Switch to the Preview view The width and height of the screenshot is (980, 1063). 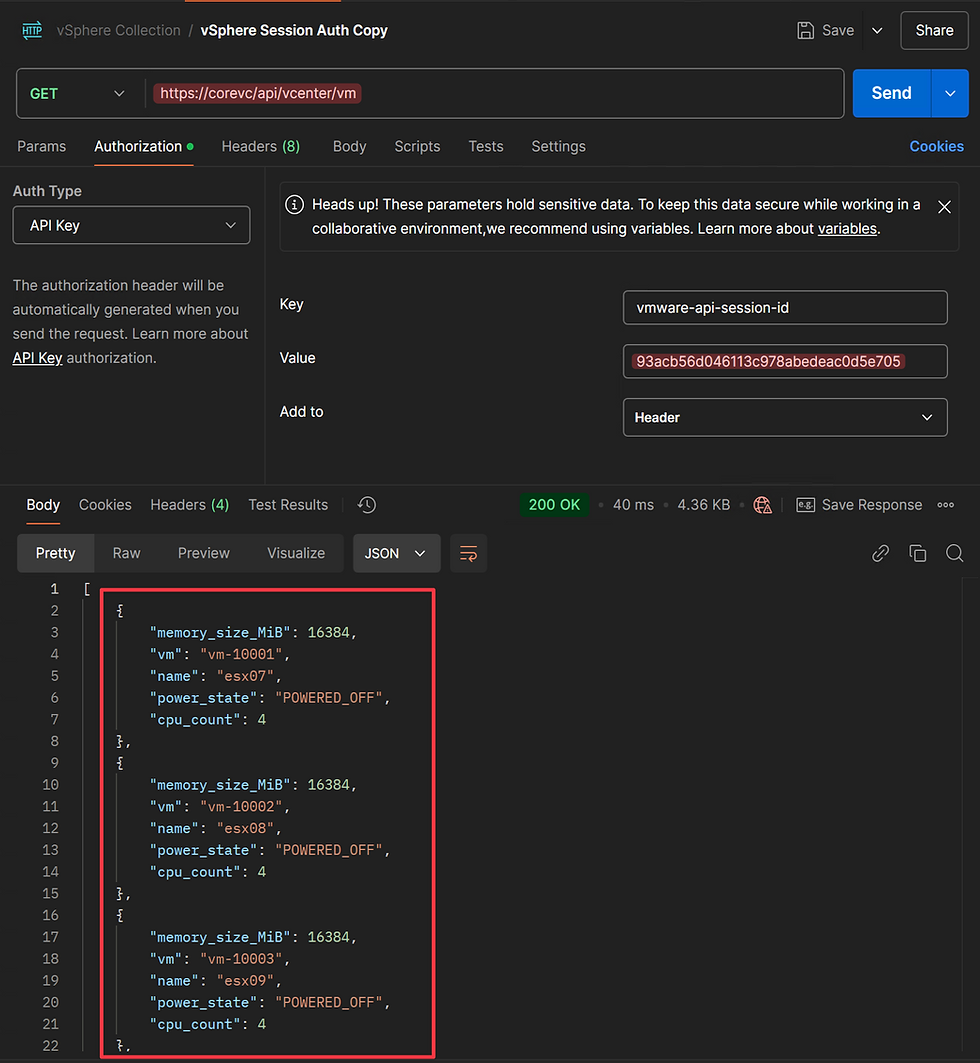point(204,553)
